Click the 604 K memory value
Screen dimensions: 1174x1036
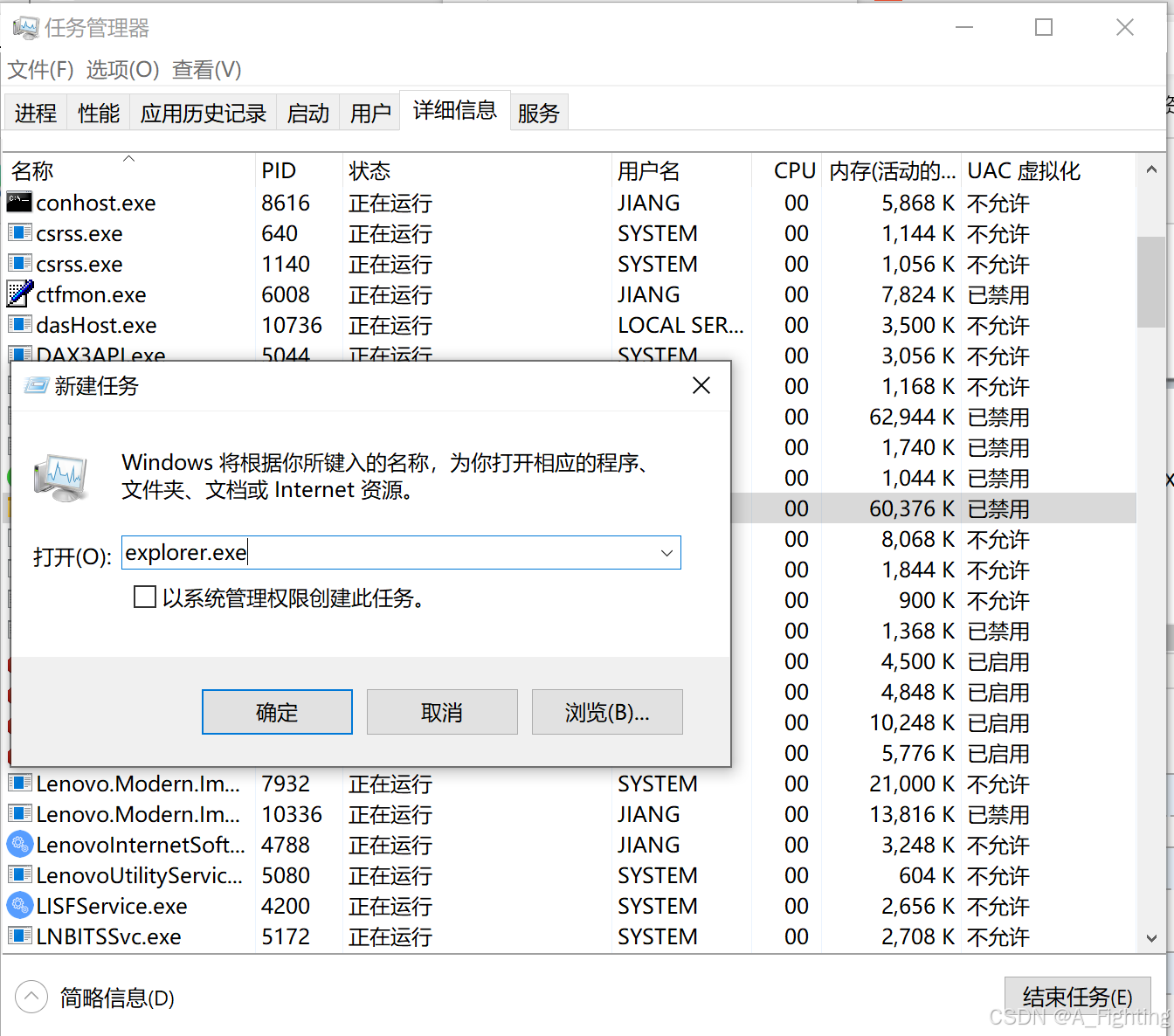(927, 875)
